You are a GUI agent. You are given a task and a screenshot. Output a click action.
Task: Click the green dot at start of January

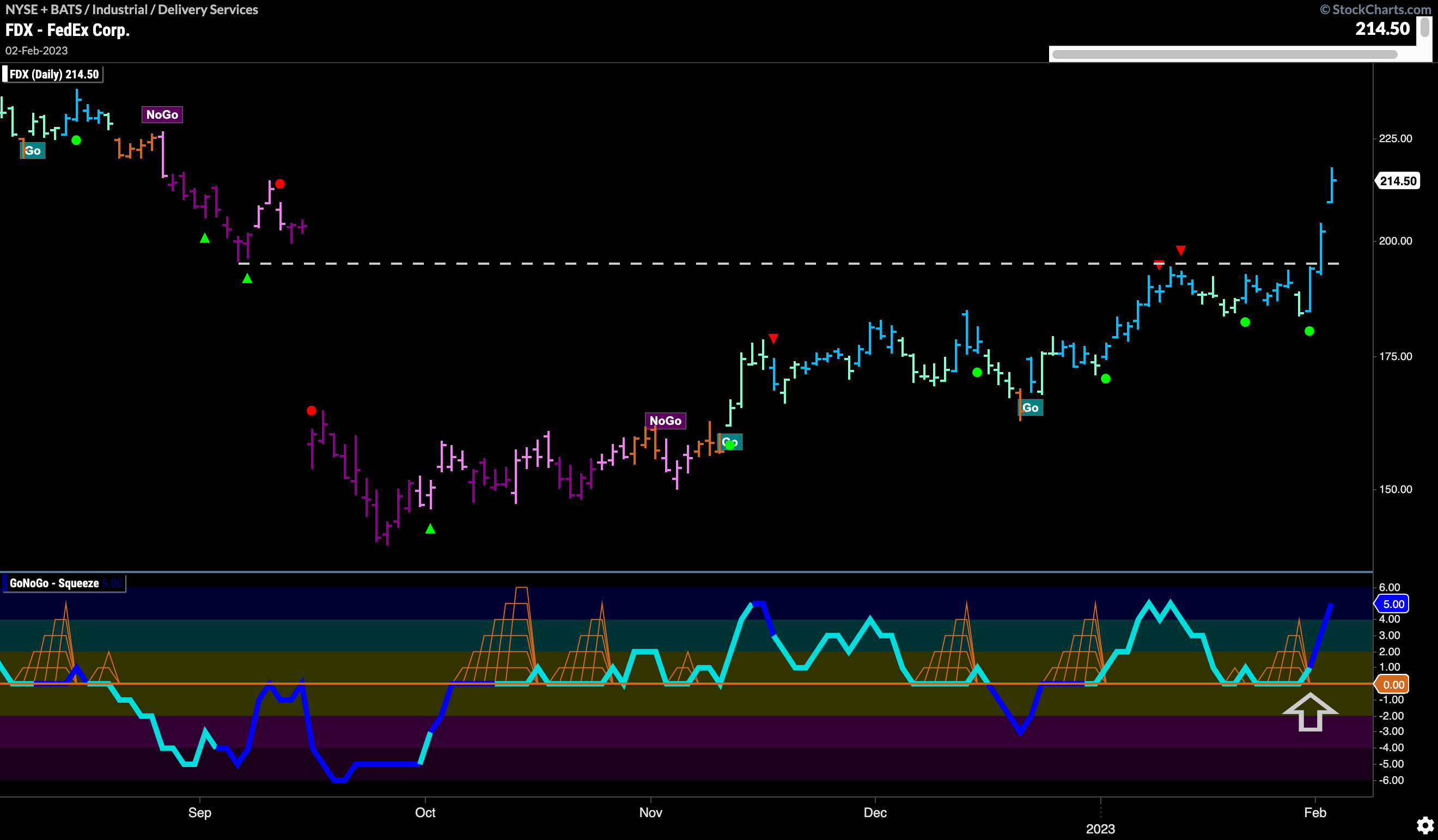point(1105,379)
